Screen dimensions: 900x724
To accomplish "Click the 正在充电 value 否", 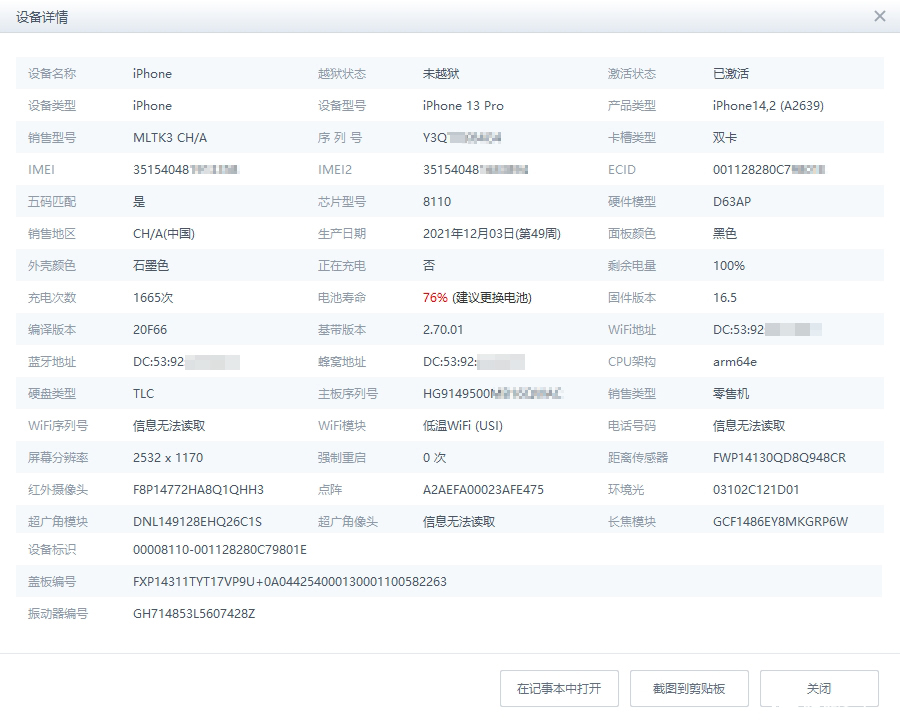I will [x=429, y=266].
